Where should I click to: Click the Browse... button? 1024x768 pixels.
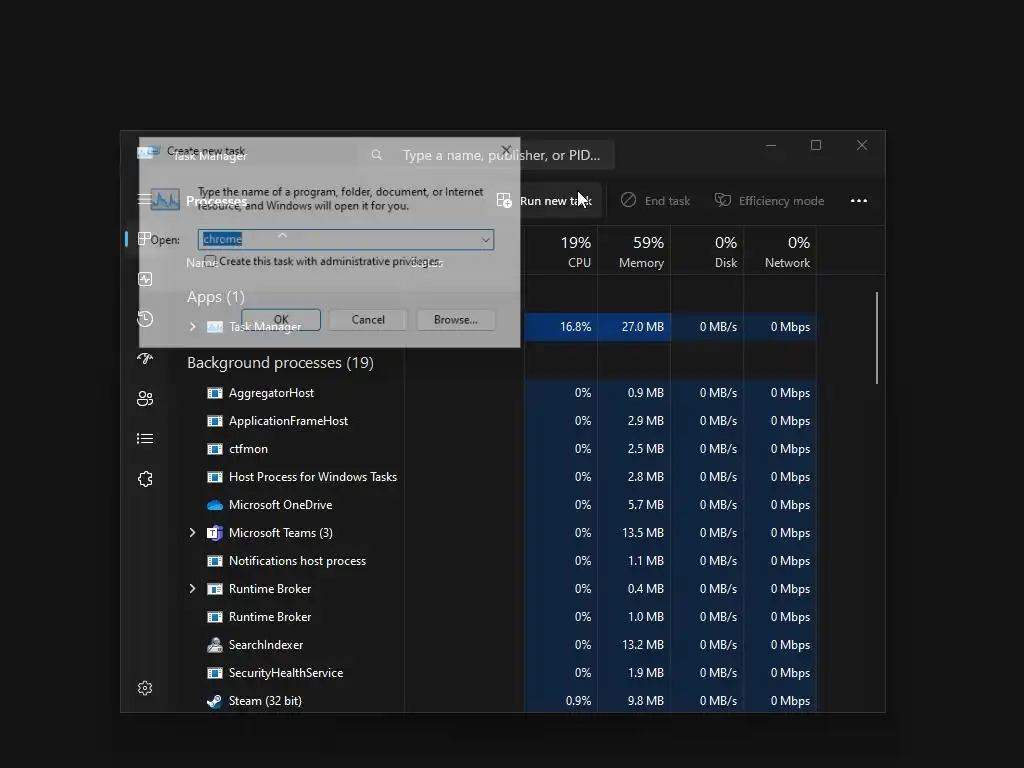point(456,320)
